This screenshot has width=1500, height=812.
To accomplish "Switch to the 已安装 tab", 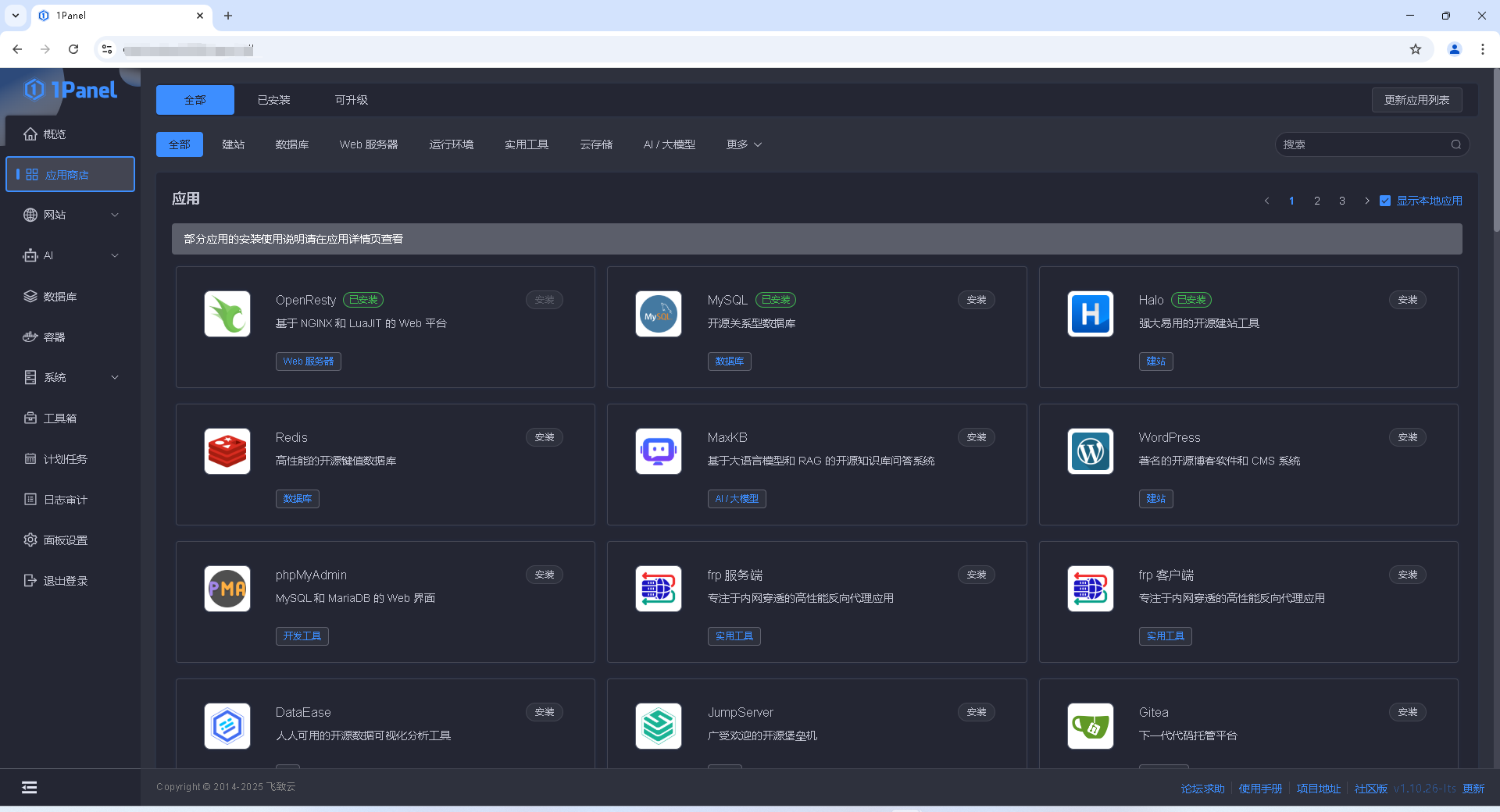I will point(273,100).
